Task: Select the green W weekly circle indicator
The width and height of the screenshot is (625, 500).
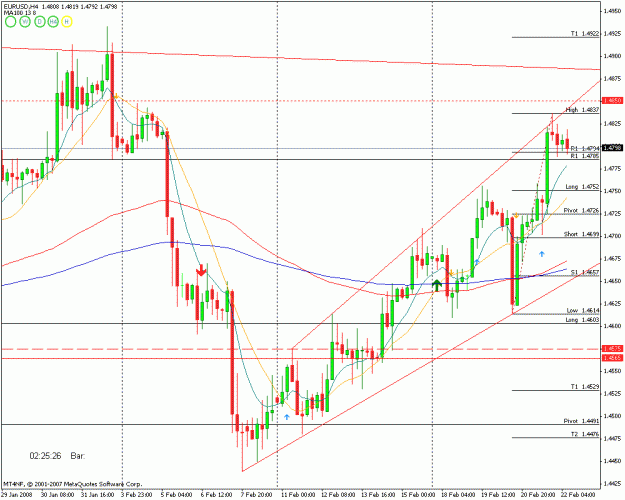Action: [25, 22]
